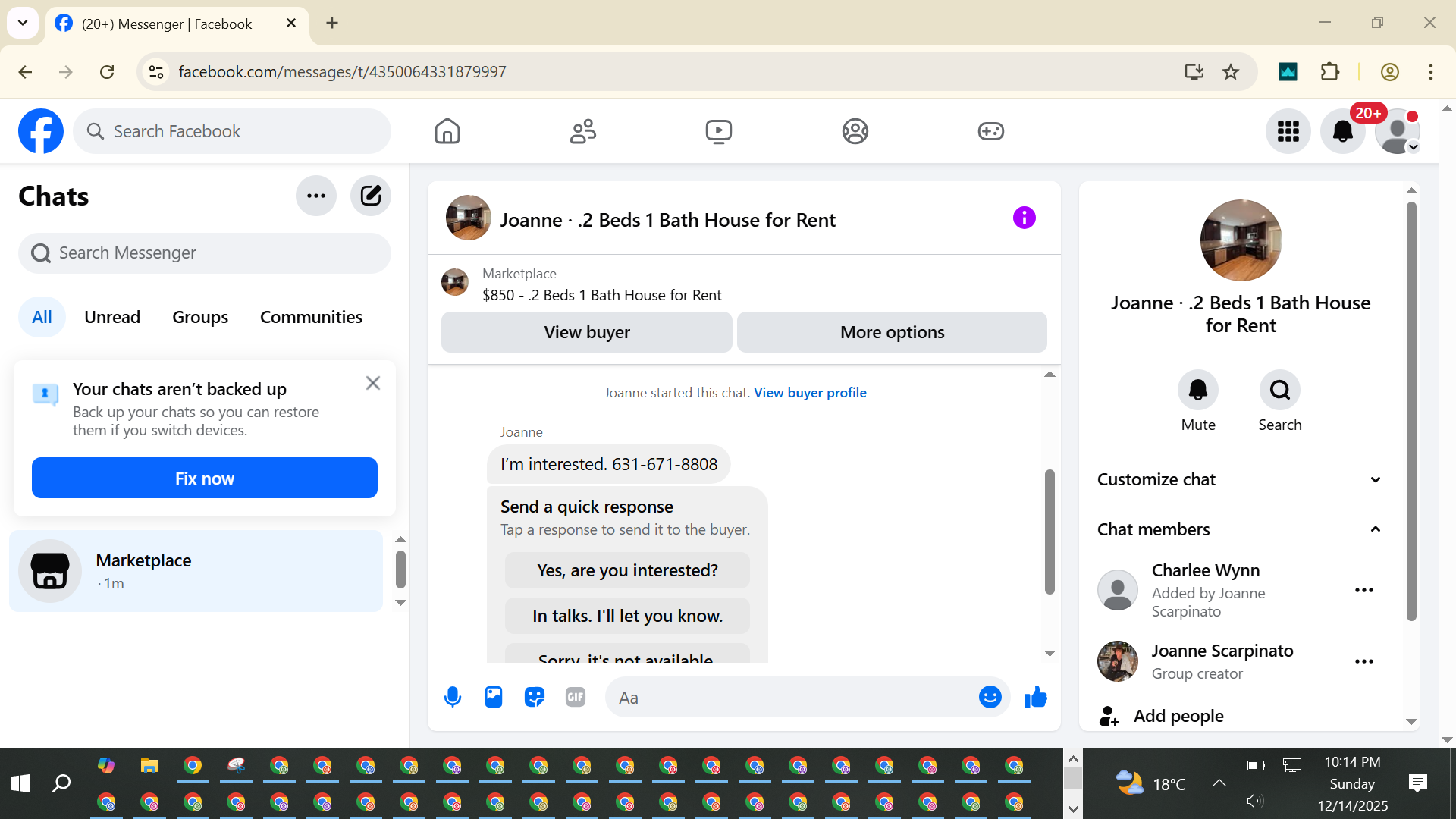Viewport: 1456px width, 819px height.
Task: Select the Communities tab
Action: click(311, 317)
